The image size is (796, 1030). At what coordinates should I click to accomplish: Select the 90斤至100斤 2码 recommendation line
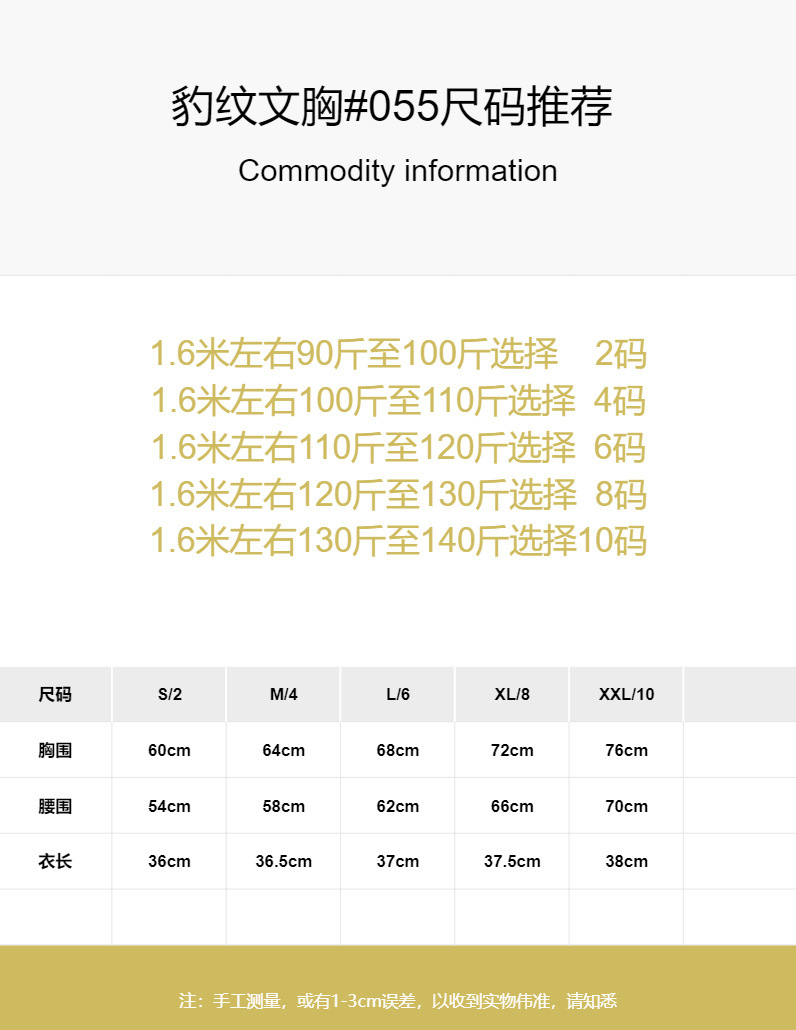[x=398, y=354]
